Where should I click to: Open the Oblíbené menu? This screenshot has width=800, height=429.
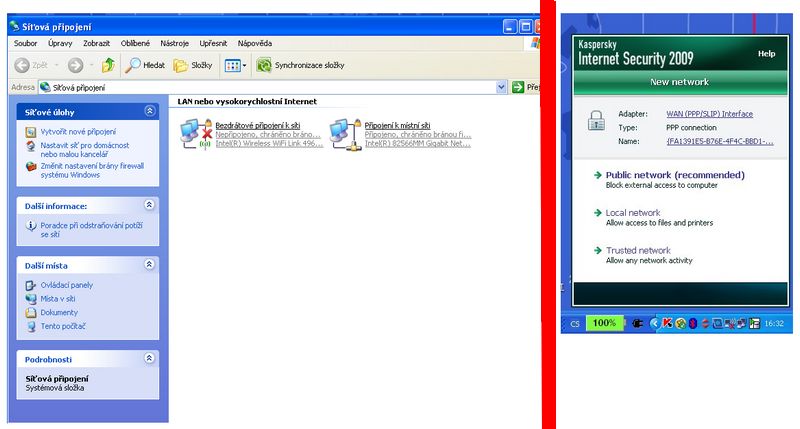[135, 43]
